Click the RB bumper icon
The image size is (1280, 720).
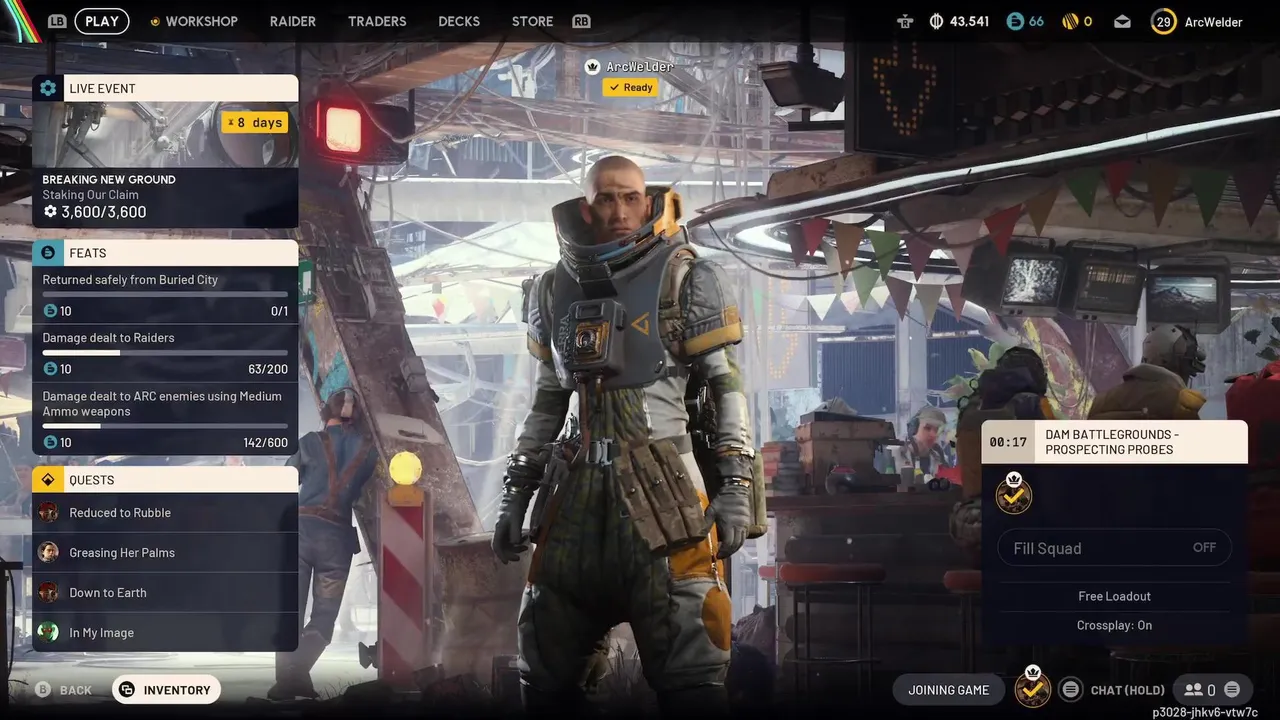coord(581,21)
